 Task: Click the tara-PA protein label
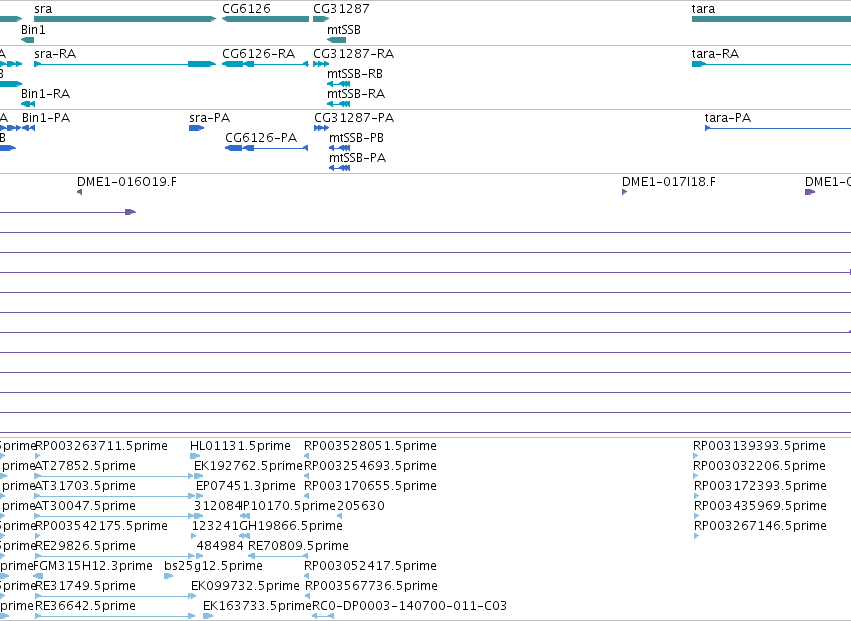pos(728,118)
